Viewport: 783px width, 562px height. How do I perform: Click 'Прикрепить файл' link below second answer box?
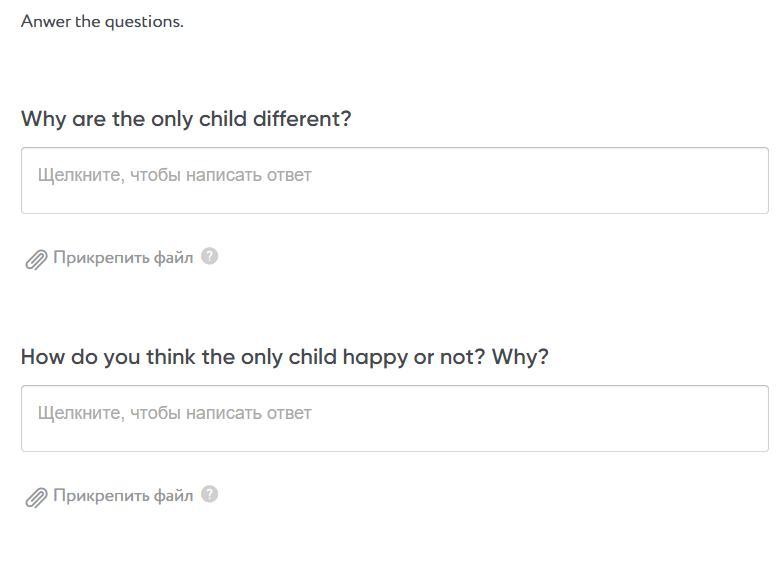[122, 496]
